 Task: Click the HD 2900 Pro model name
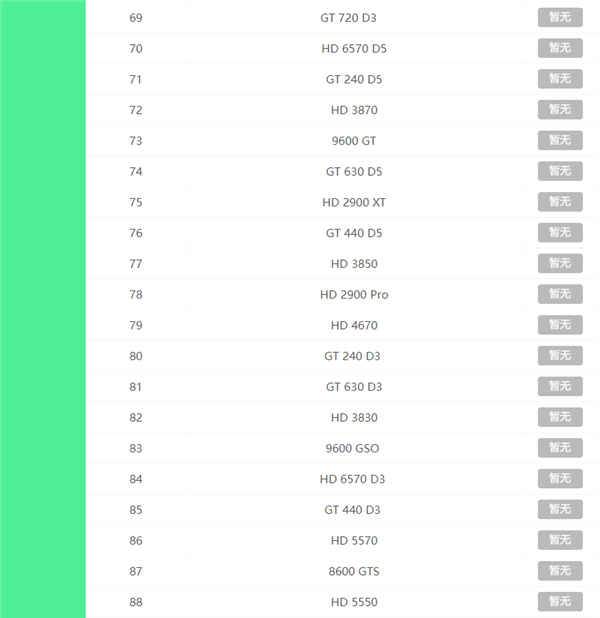click(354, 295)
